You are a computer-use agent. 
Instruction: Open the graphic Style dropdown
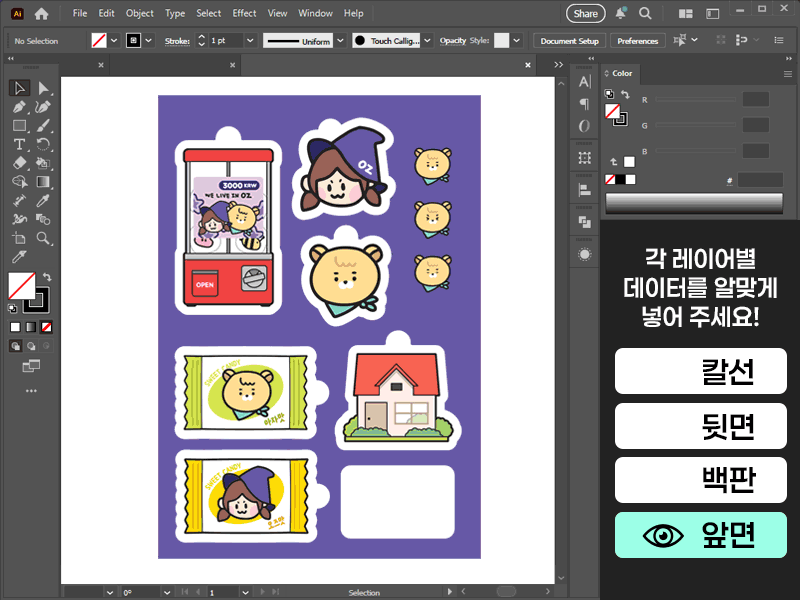[517, 40]
